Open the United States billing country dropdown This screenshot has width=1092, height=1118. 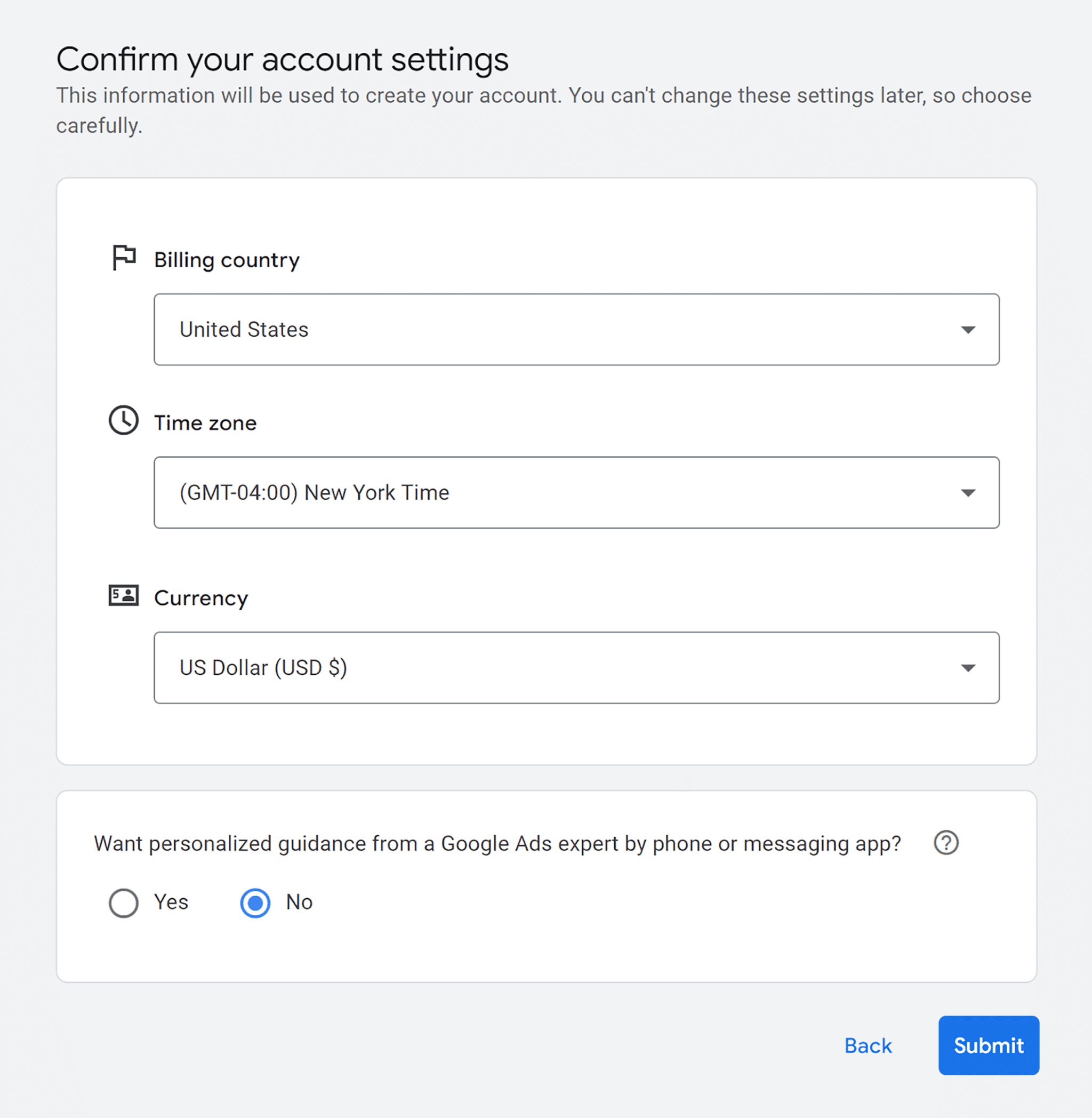click(576, 330)
